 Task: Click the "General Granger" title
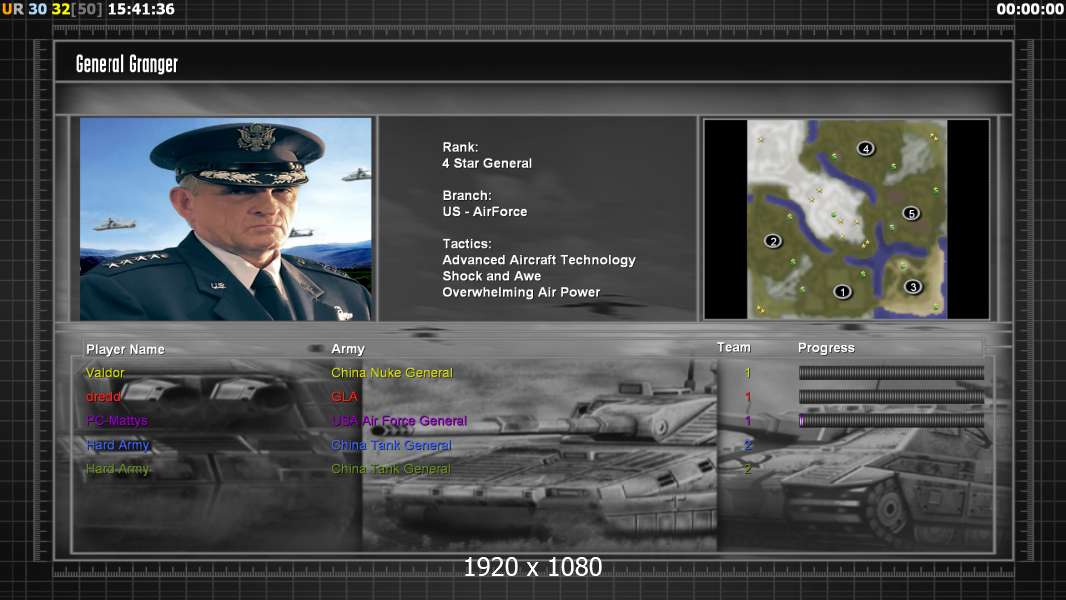126,64
